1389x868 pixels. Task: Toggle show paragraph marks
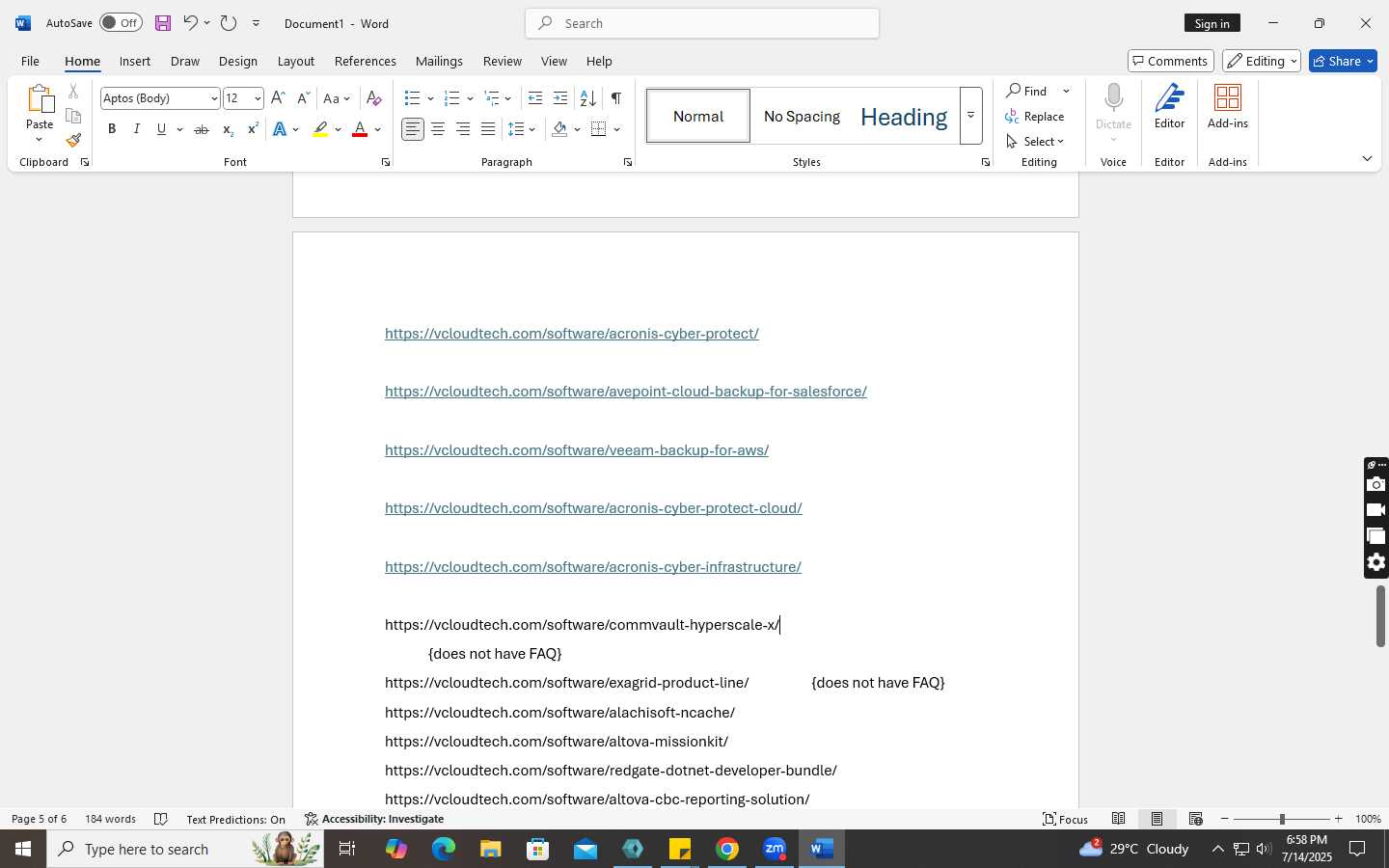pyautogui.click(x=616, y=98)
